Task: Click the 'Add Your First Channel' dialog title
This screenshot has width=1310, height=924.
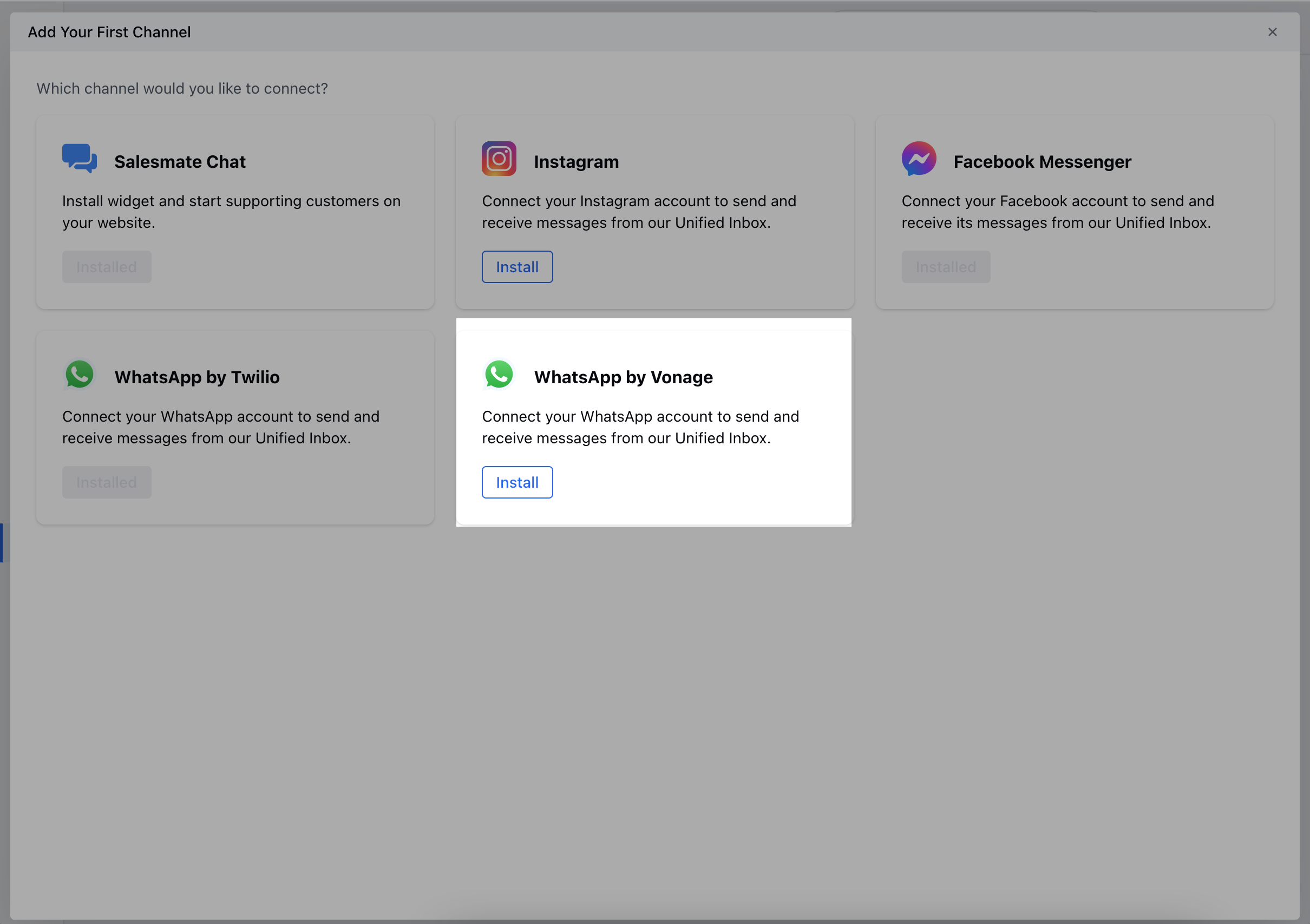Action: [x=109, y=32]
